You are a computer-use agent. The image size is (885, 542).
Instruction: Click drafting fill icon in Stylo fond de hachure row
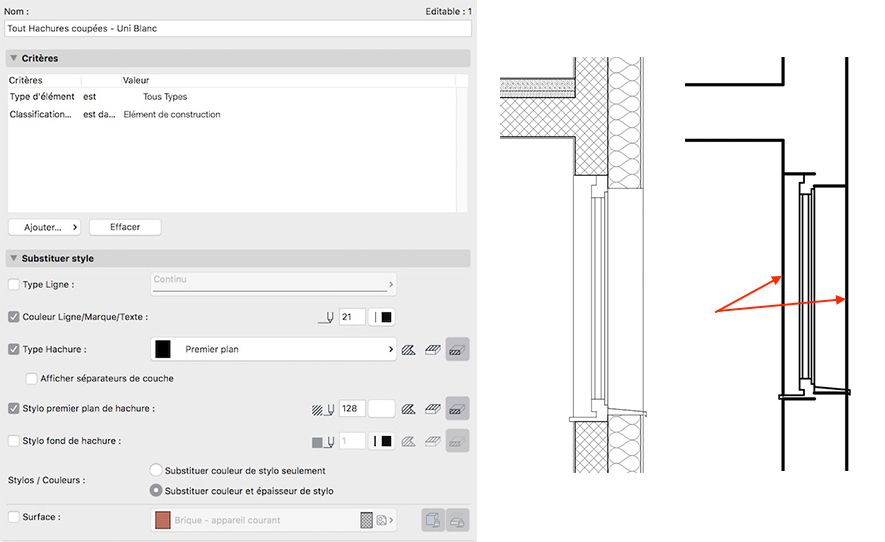pos(409,442)
